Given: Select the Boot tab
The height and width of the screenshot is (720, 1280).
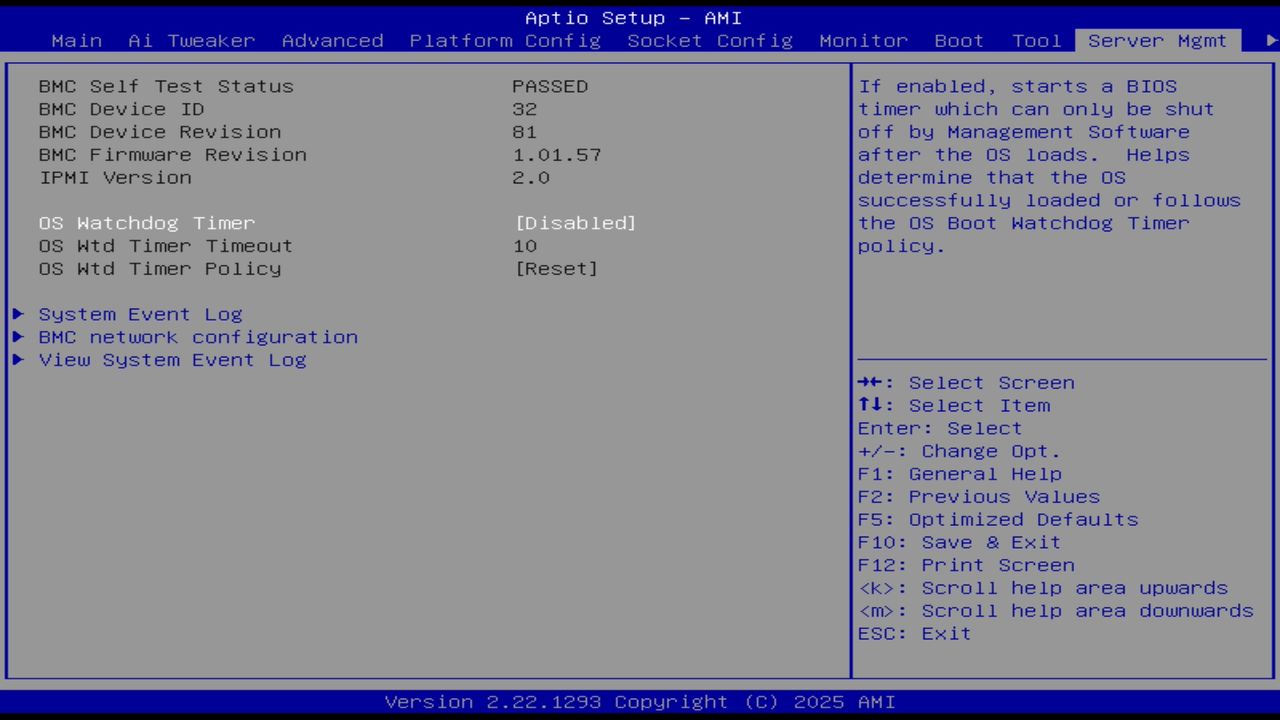Looking at the screenshot, I should pos(958,41).
